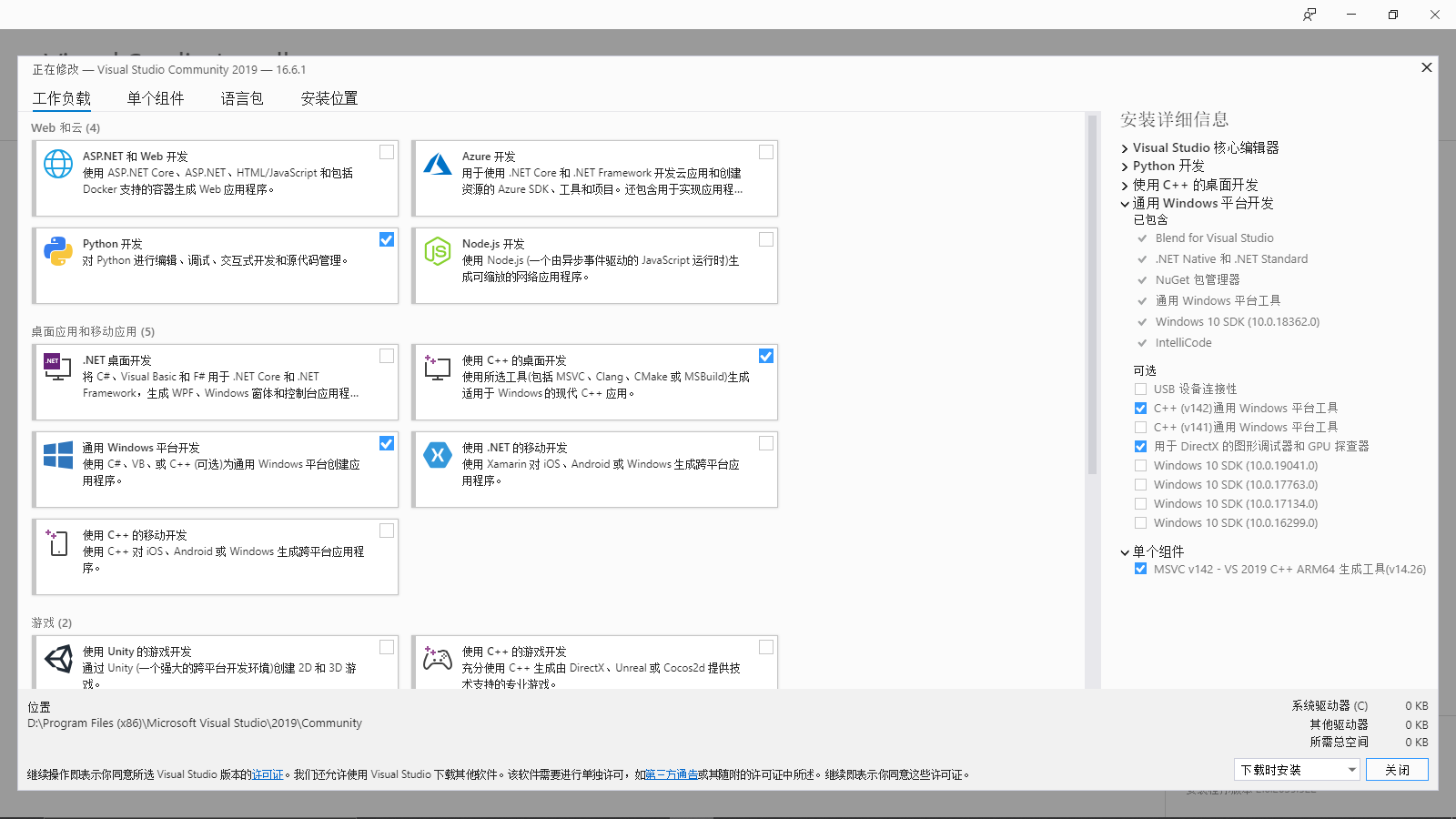
Task: Click the Node.js hexagon icon
Action: pyautogui.click(x=438, y=251)
